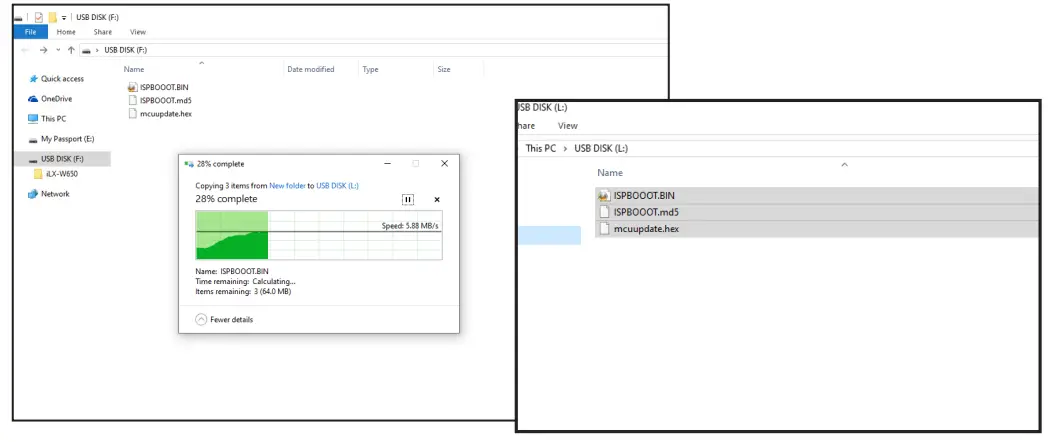Select Quick access in the navigation pane
1048x442 pixels.
coord(62,79)
